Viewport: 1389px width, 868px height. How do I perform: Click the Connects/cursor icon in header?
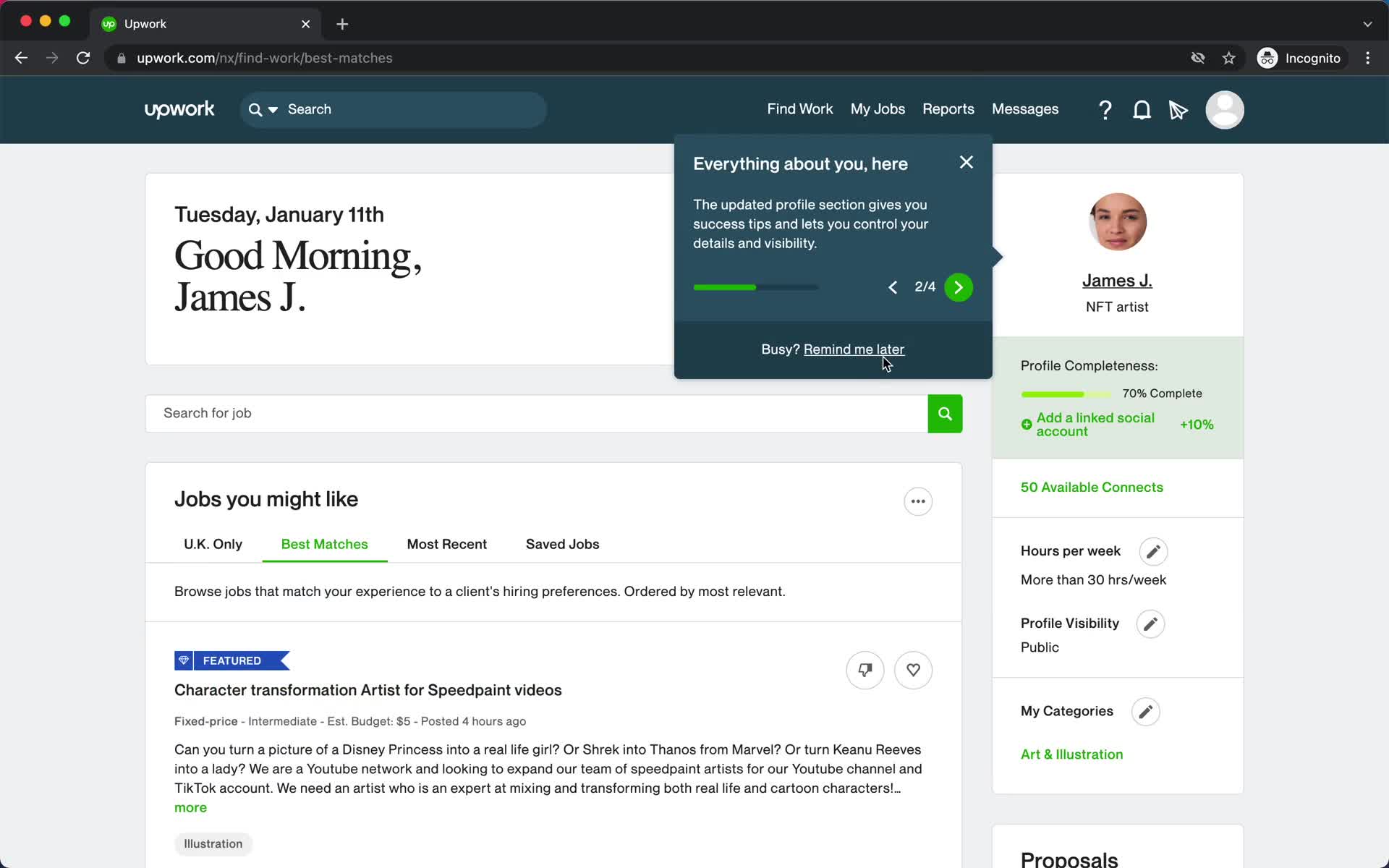(1178, 109)
